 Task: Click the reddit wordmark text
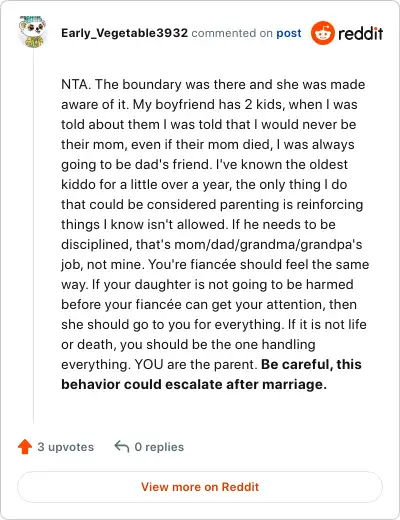361,33
